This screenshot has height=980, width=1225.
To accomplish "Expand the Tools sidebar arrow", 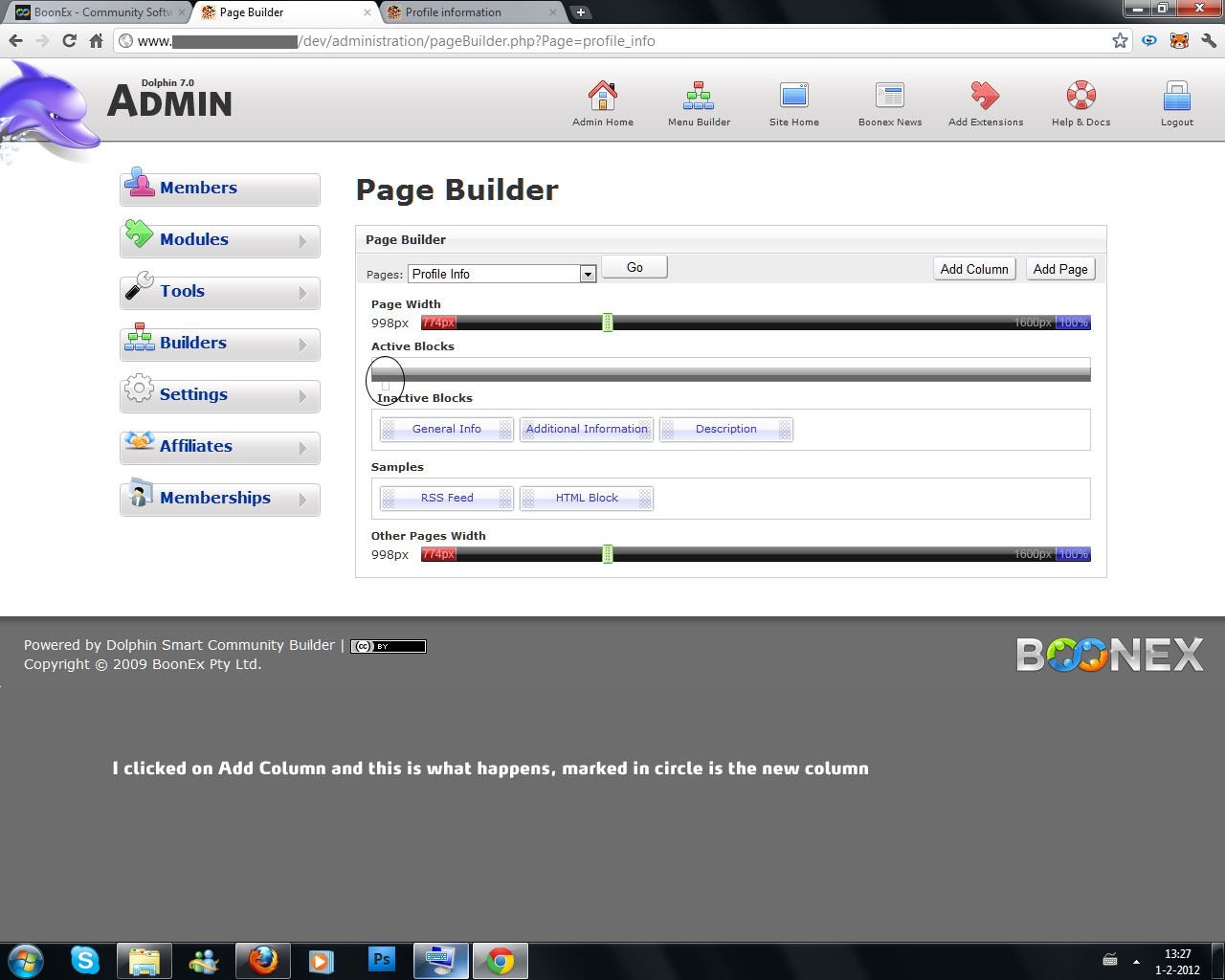I will pyautogui.click(x=302, y=293).
